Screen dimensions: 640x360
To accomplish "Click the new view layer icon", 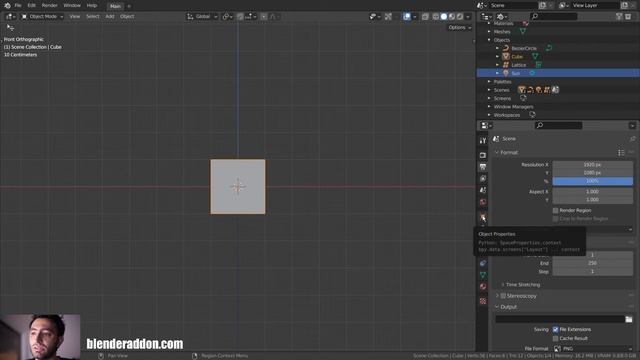I will [x=624, y=5].
